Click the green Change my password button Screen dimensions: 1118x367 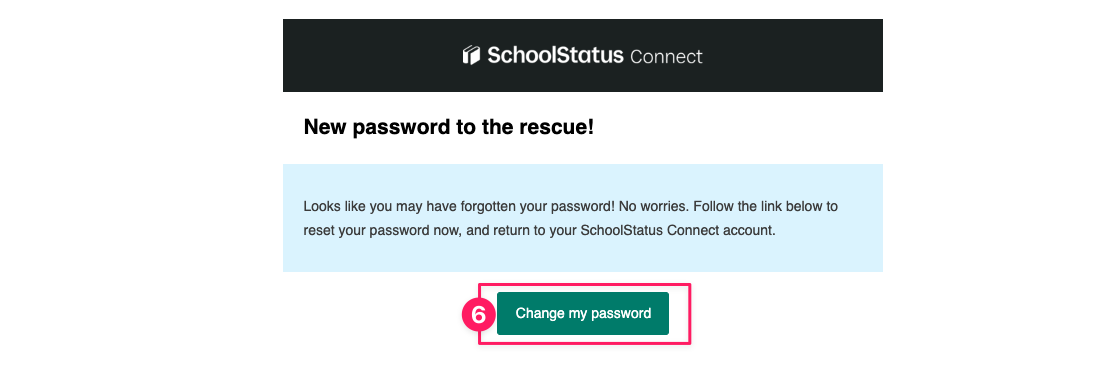tap(583, 314)
